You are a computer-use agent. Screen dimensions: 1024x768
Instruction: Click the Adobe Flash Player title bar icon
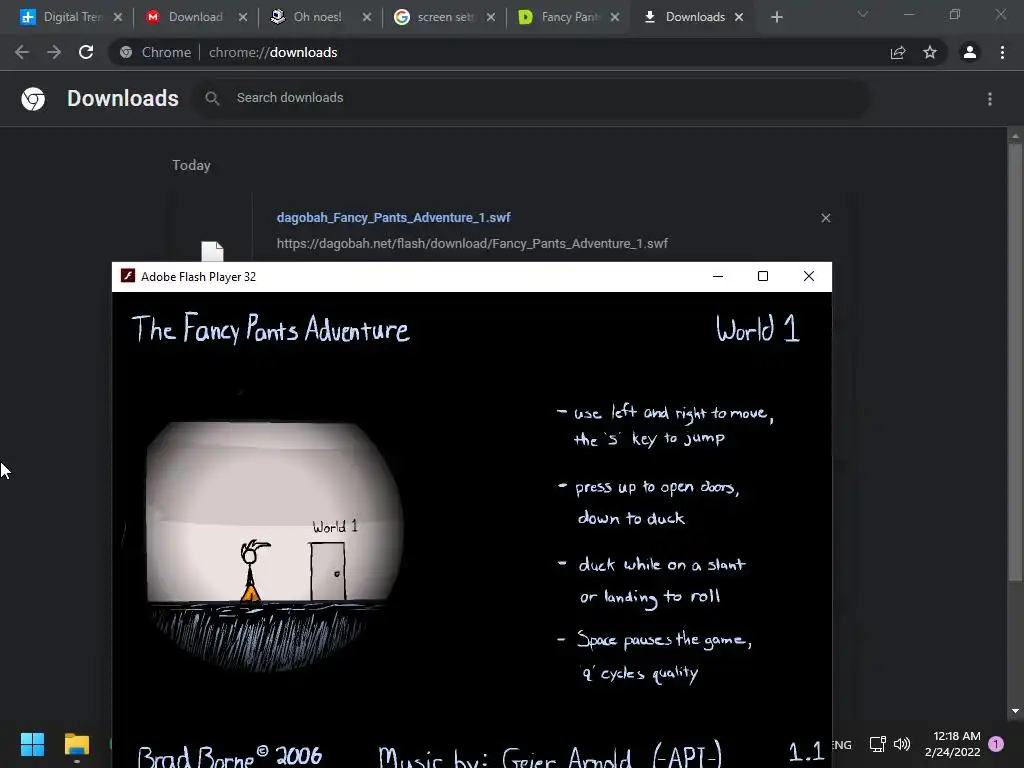click(128, 276)
